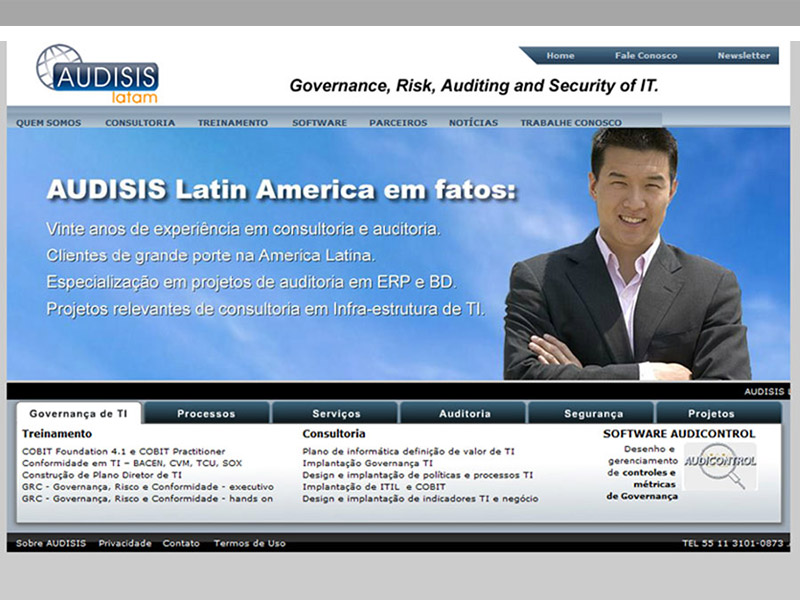This screenshot has width=800, height=600.
Task: Click the AUDISIS latam globe logo
Action: click(x=97, y=74)
